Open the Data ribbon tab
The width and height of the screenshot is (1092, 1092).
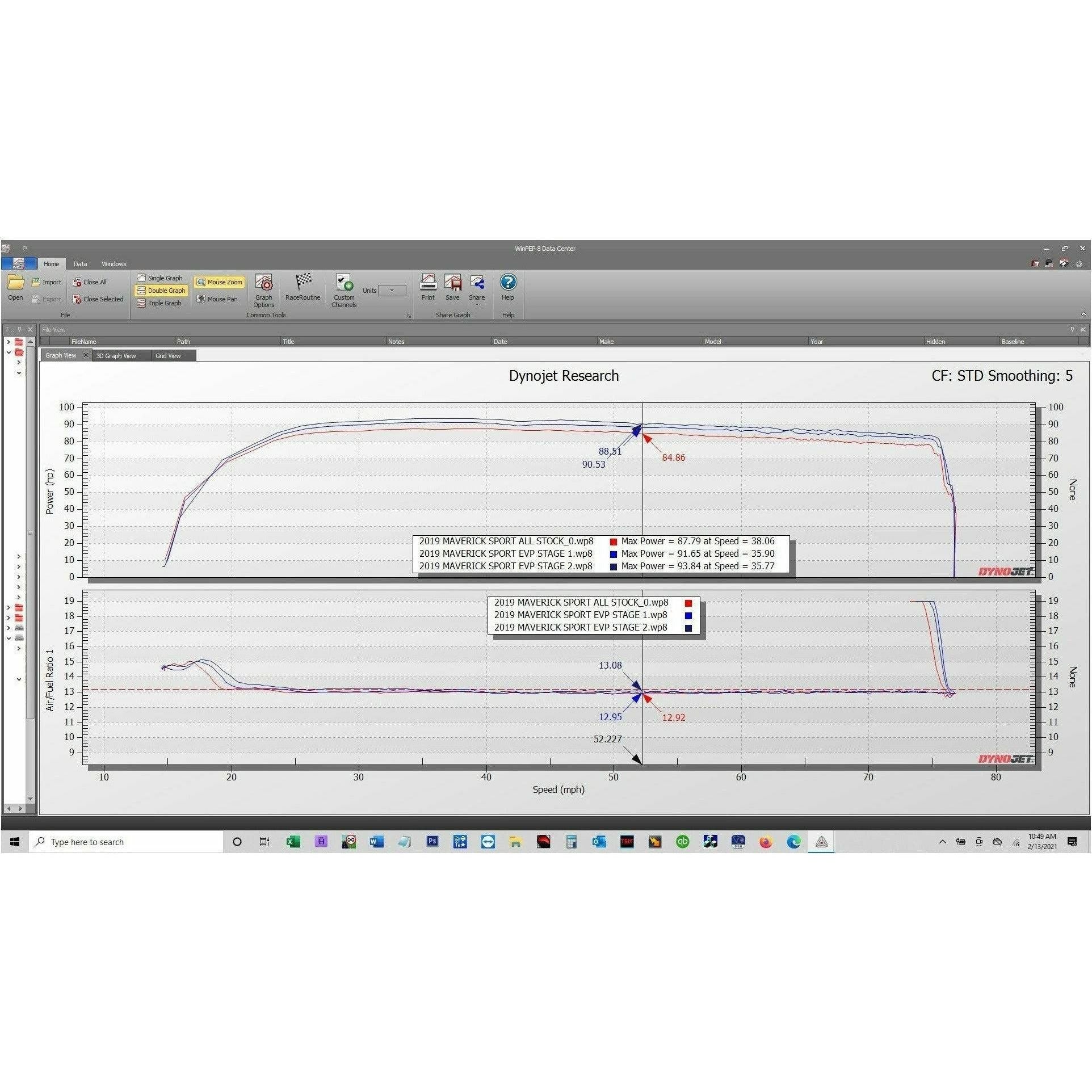[81, 264]
